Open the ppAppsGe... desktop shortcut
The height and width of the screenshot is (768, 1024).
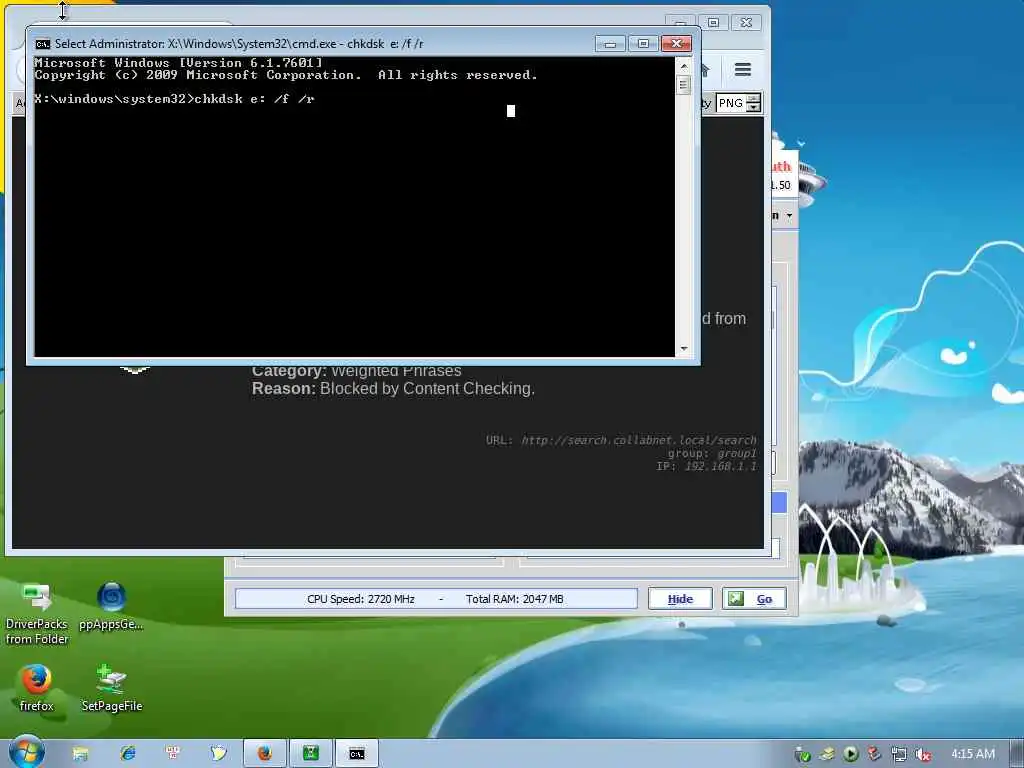click(x=111, y=606)
